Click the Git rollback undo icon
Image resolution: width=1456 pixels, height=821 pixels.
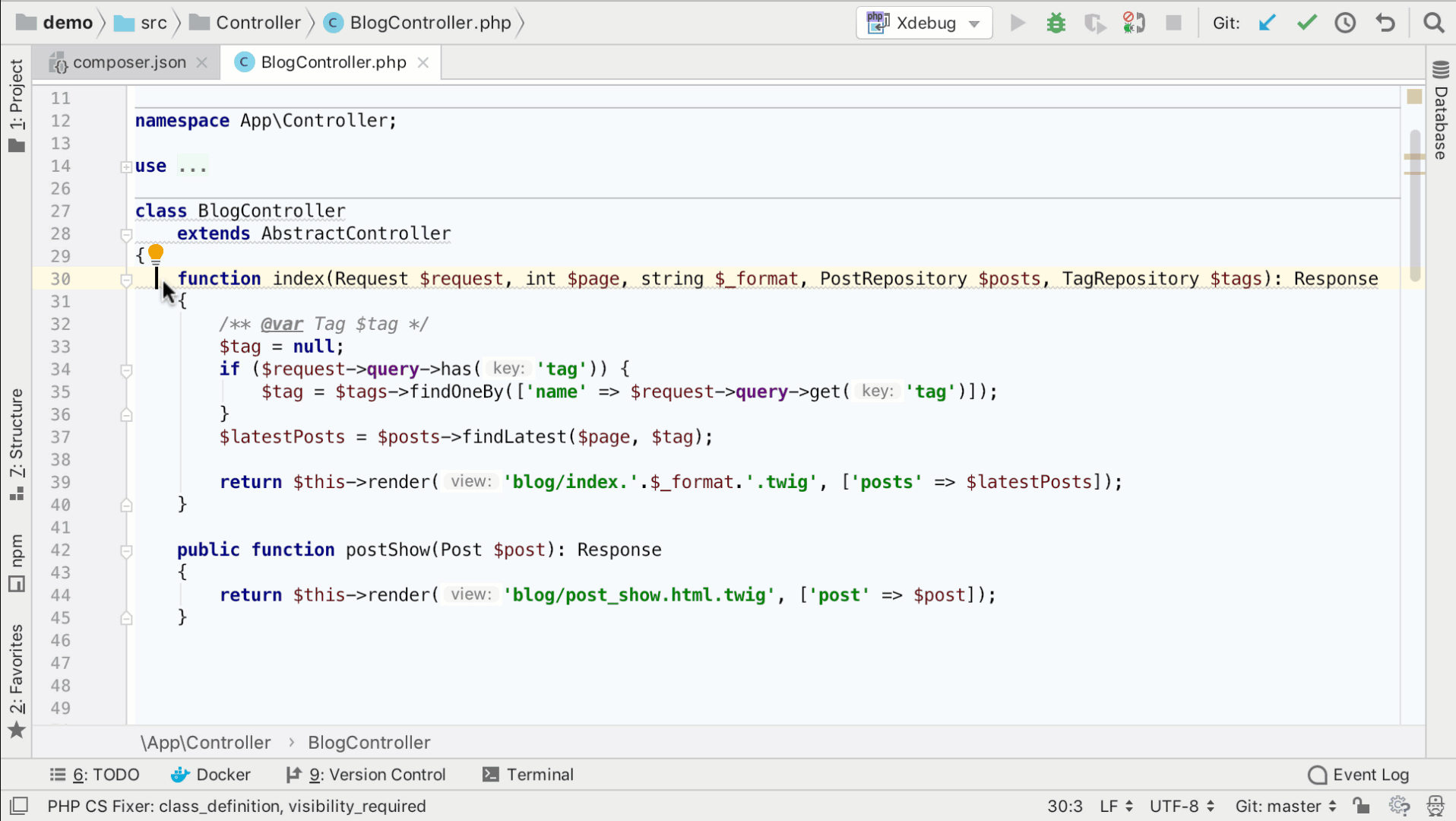tap(1385, 23)
